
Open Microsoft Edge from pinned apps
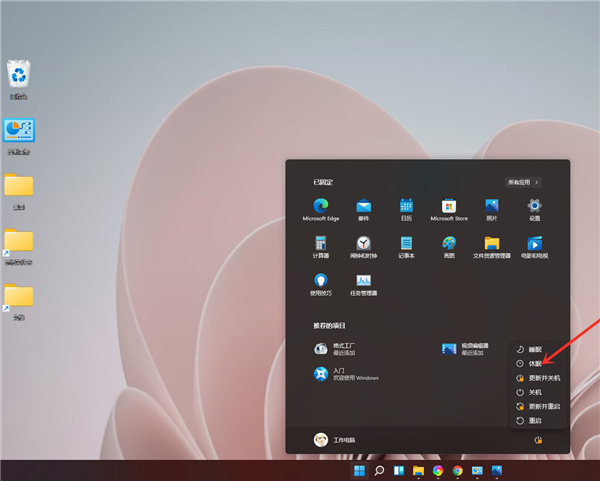tap(321, 206)
